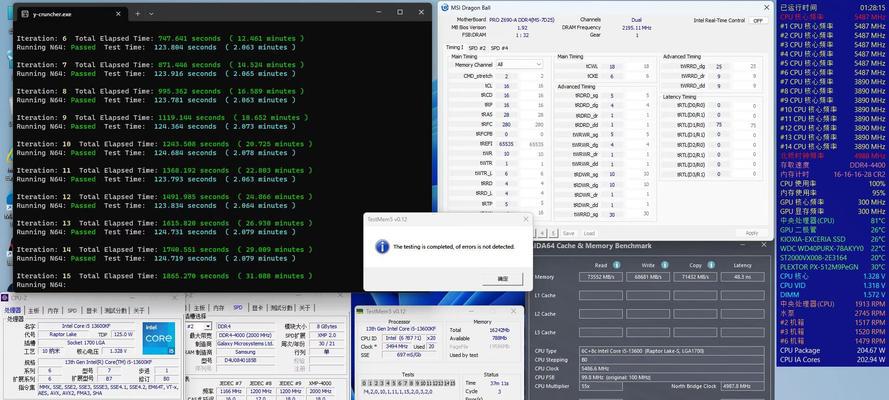Screen dimensions: 889x400
Task: Expand the terminal new-tab dropdown arrow
Action: point(151,13)
